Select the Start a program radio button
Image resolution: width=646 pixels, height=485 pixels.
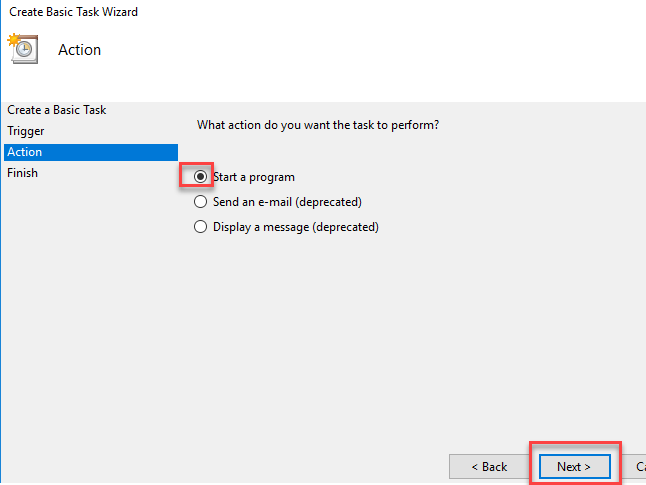tap(200, 177)
